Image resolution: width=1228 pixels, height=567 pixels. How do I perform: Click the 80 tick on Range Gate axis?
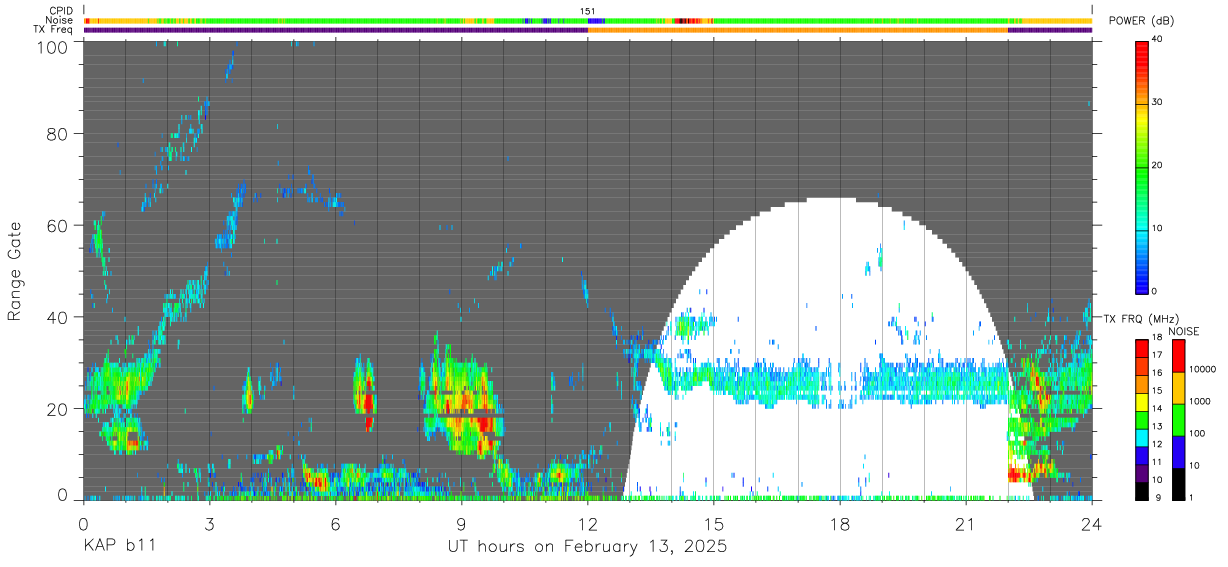pyautogui.click(x=58, y=133)
